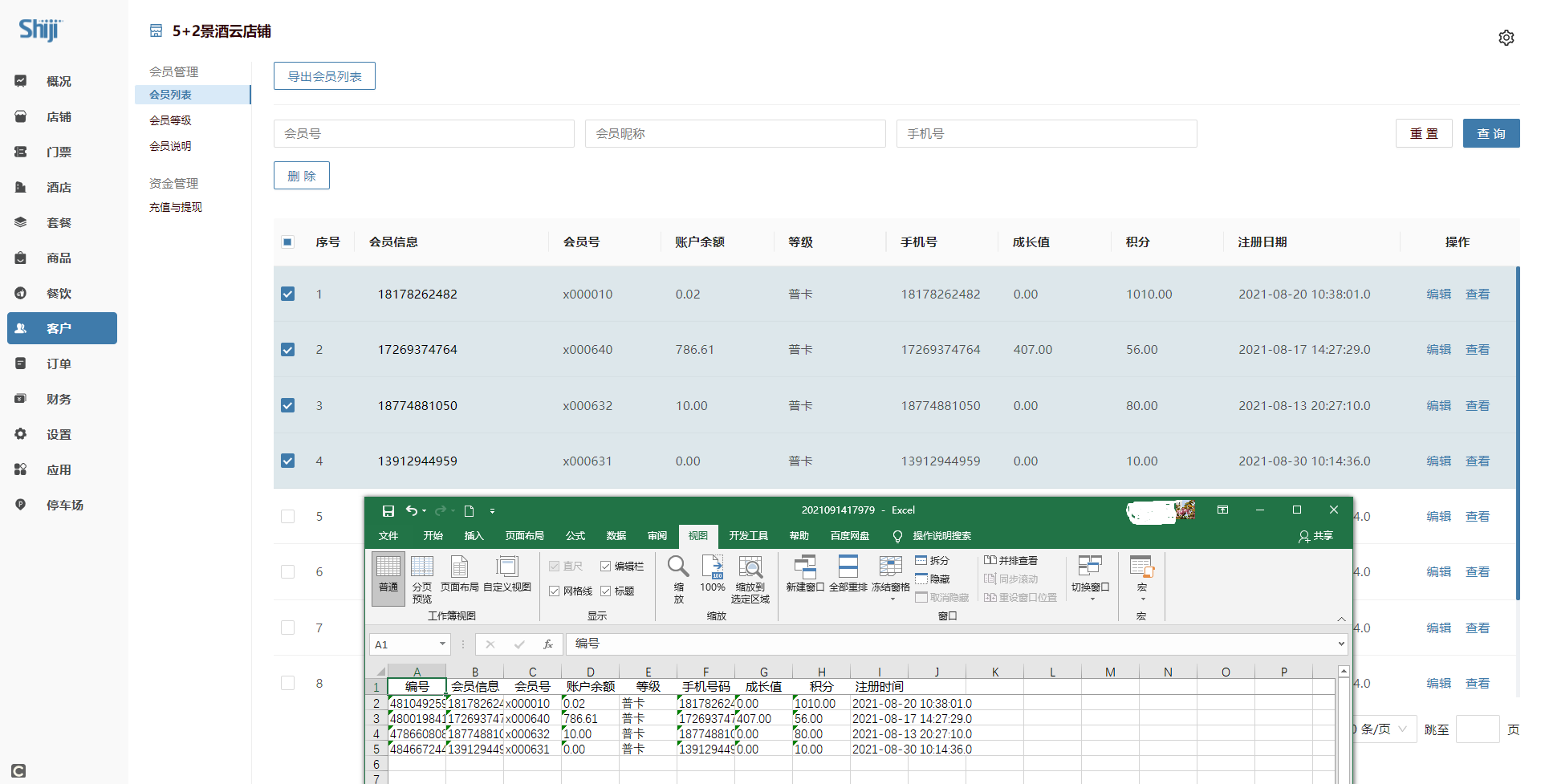The image size is (1541, 784).
Task: Split (拆分) the Excel window
Action: pos(933,560)
